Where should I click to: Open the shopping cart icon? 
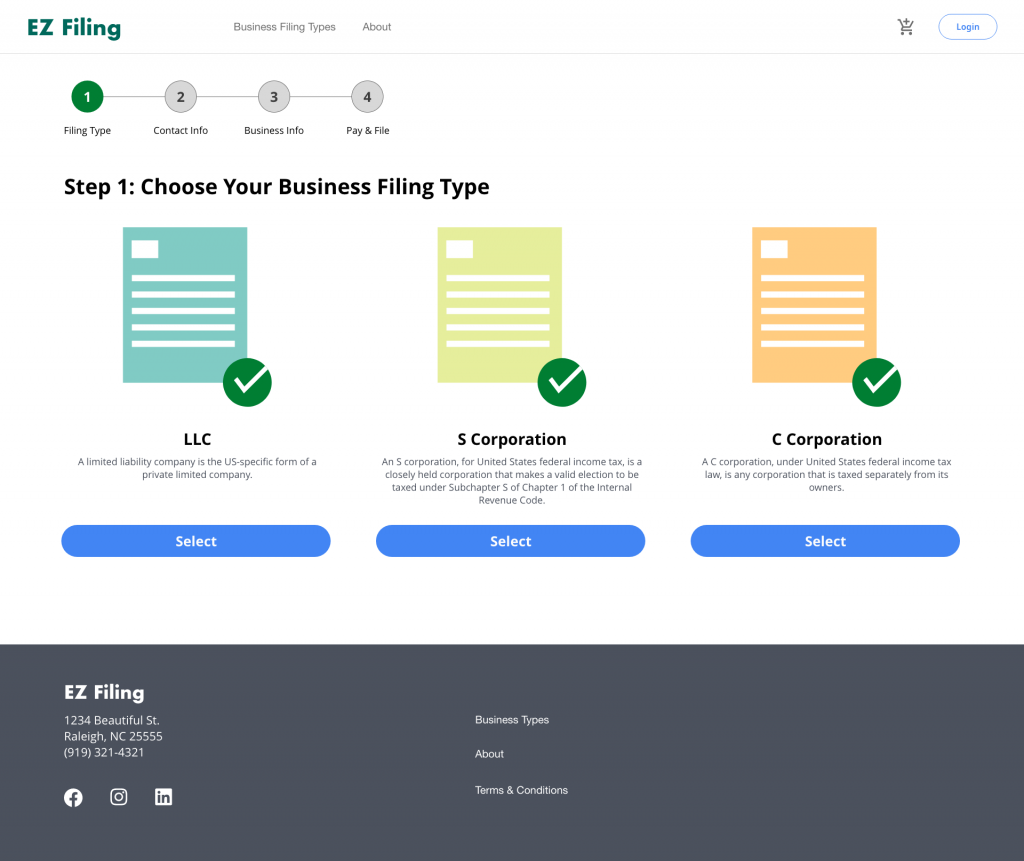coord(905,27)
